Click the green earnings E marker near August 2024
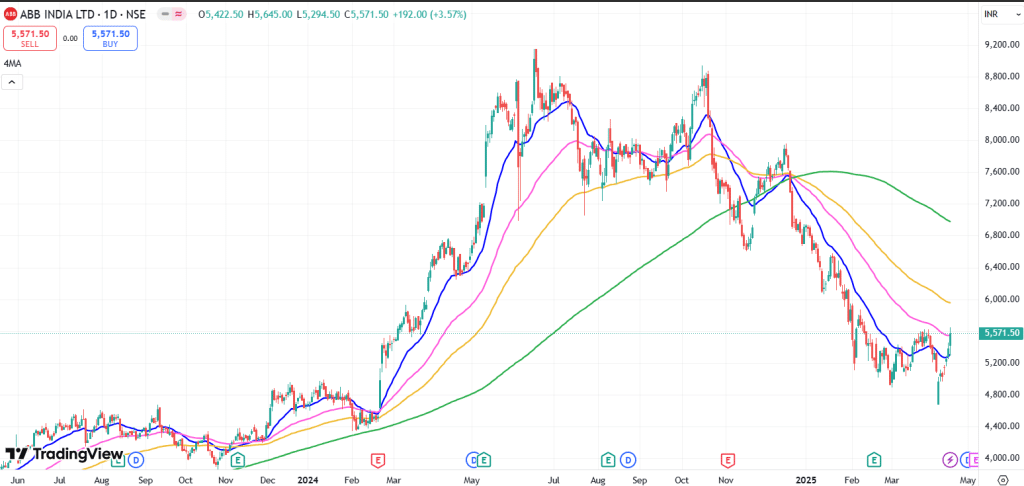Image resolution: width=1024 pixels, height=486 pixels. (x=608, y=460)
